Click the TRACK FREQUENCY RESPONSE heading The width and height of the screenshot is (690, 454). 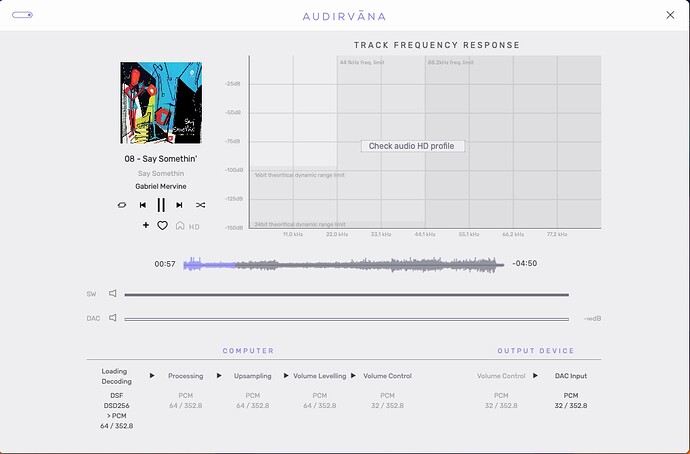[437, 45]
